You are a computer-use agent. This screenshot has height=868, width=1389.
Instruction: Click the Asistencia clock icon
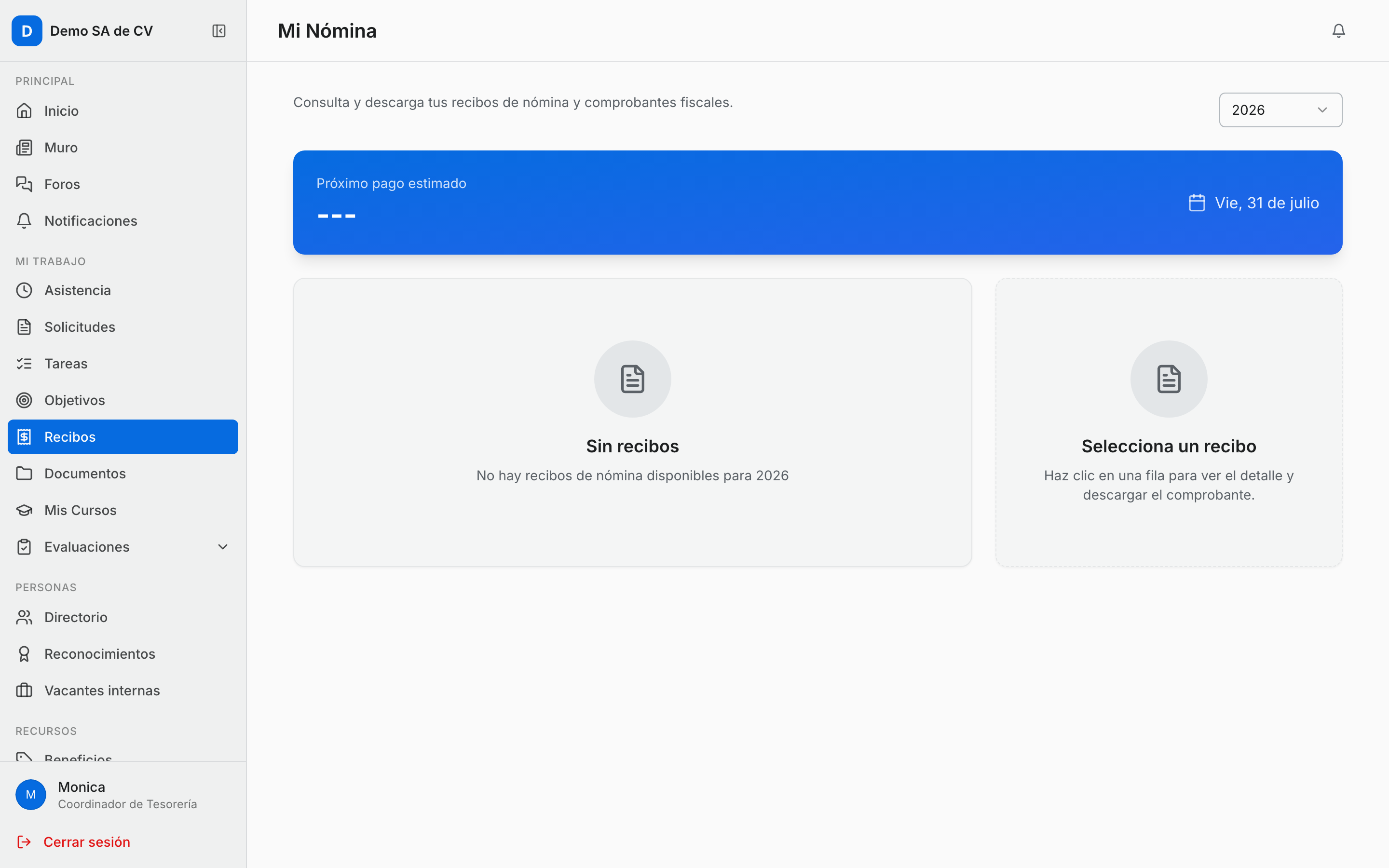(24, 290)
